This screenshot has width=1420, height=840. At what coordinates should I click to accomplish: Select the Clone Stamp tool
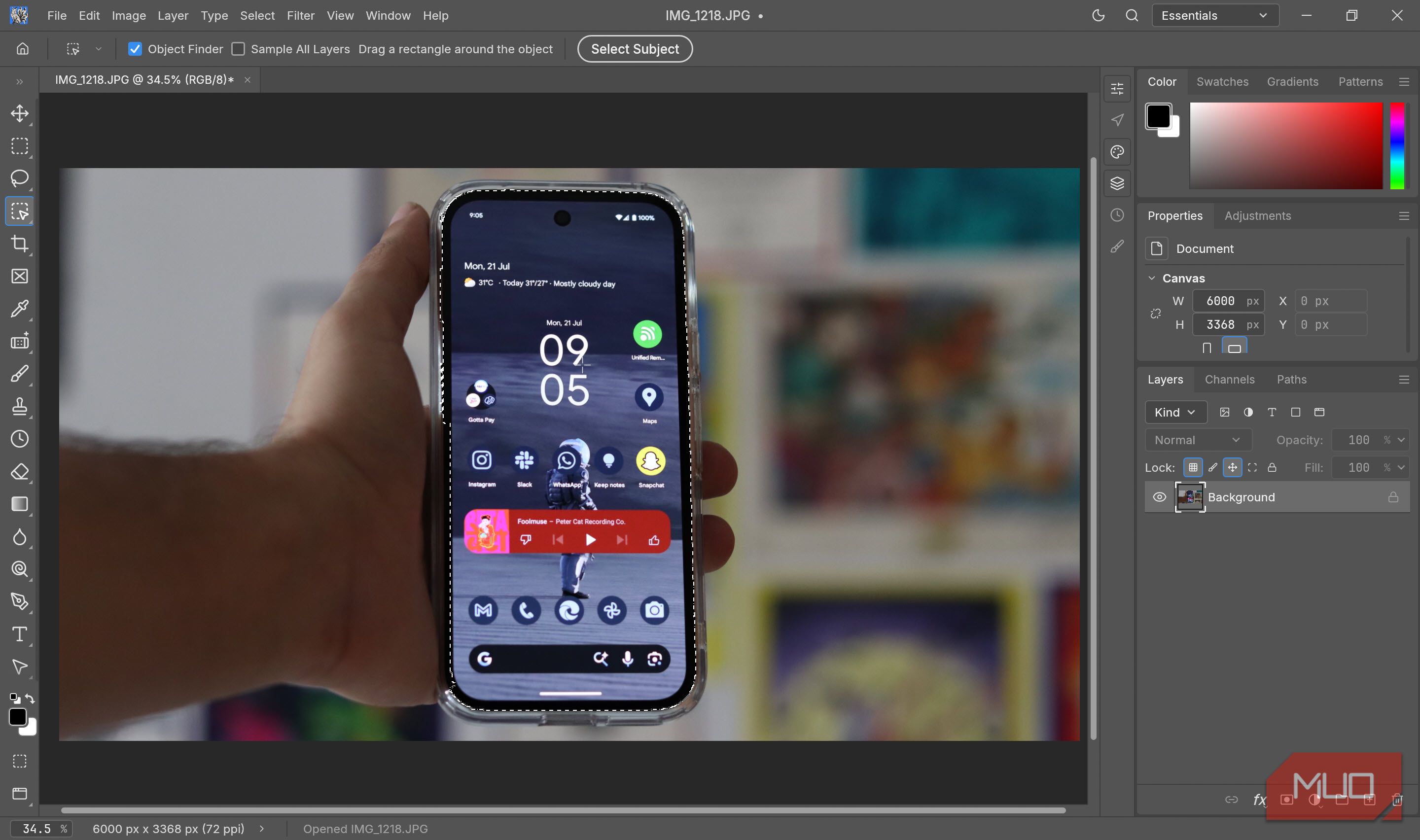[20, 406]
